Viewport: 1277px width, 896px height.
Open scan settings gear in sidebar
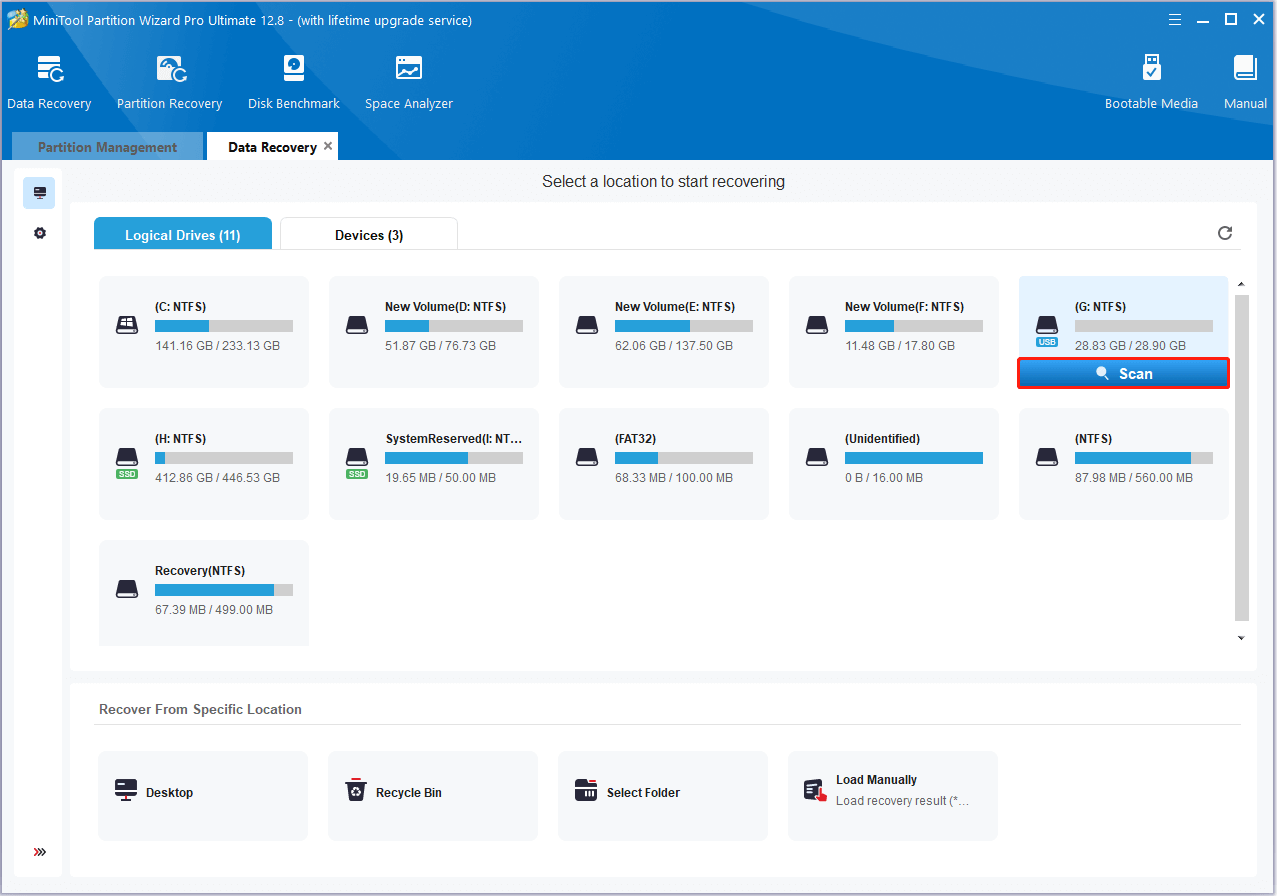coord(39,233)
